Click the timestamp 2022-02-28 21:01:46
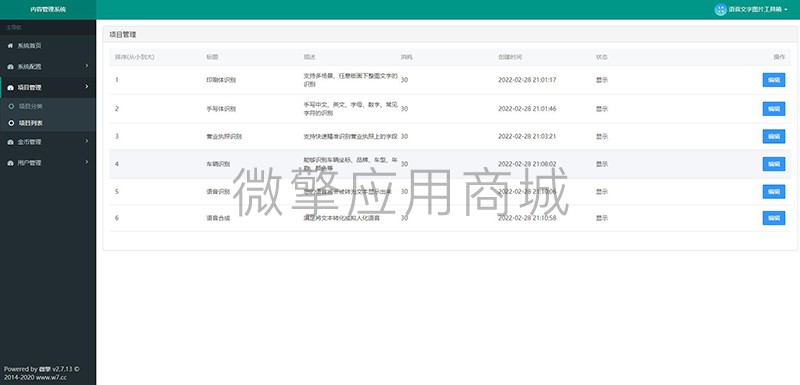Image resolution: width=800 pixels, height=385 pixels. (527, 109)
